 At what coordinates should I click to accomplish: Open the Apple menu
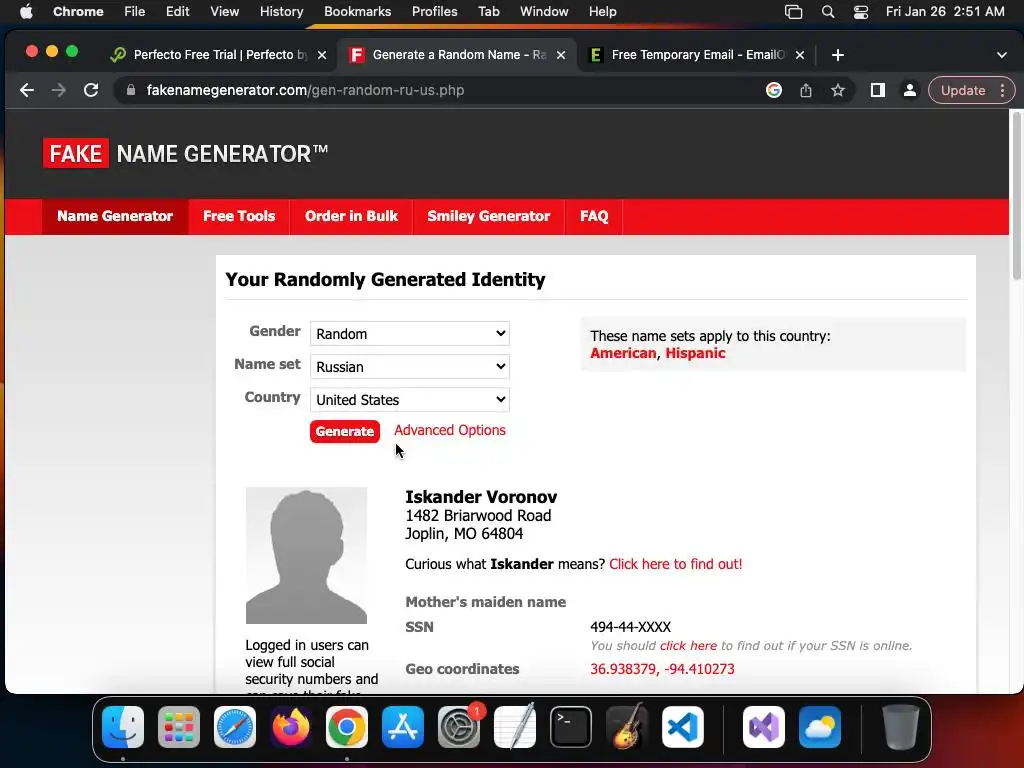(26, 12)
